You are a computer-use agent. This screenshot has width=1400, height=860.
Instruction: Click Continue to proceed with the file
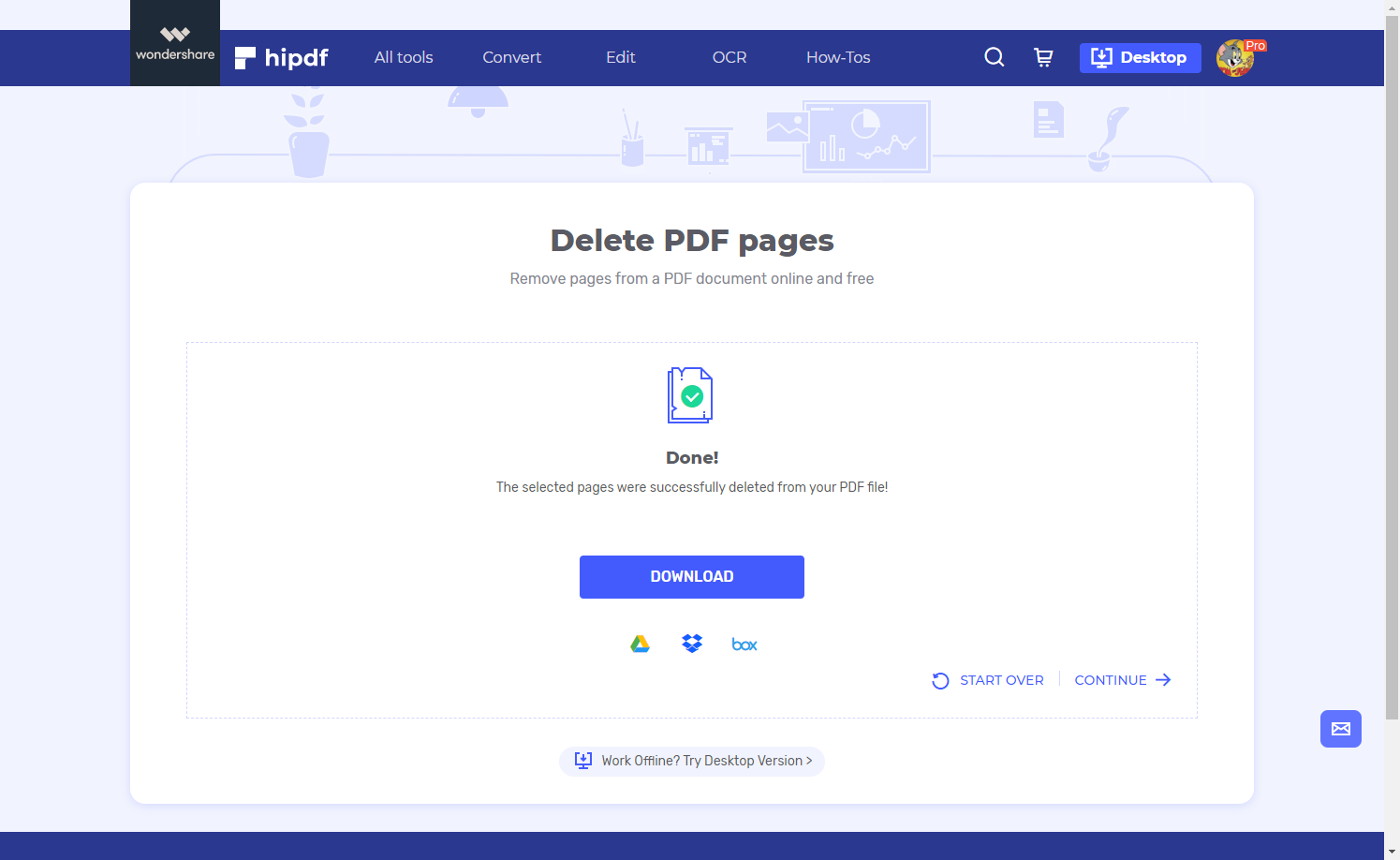click(1111, 680)
